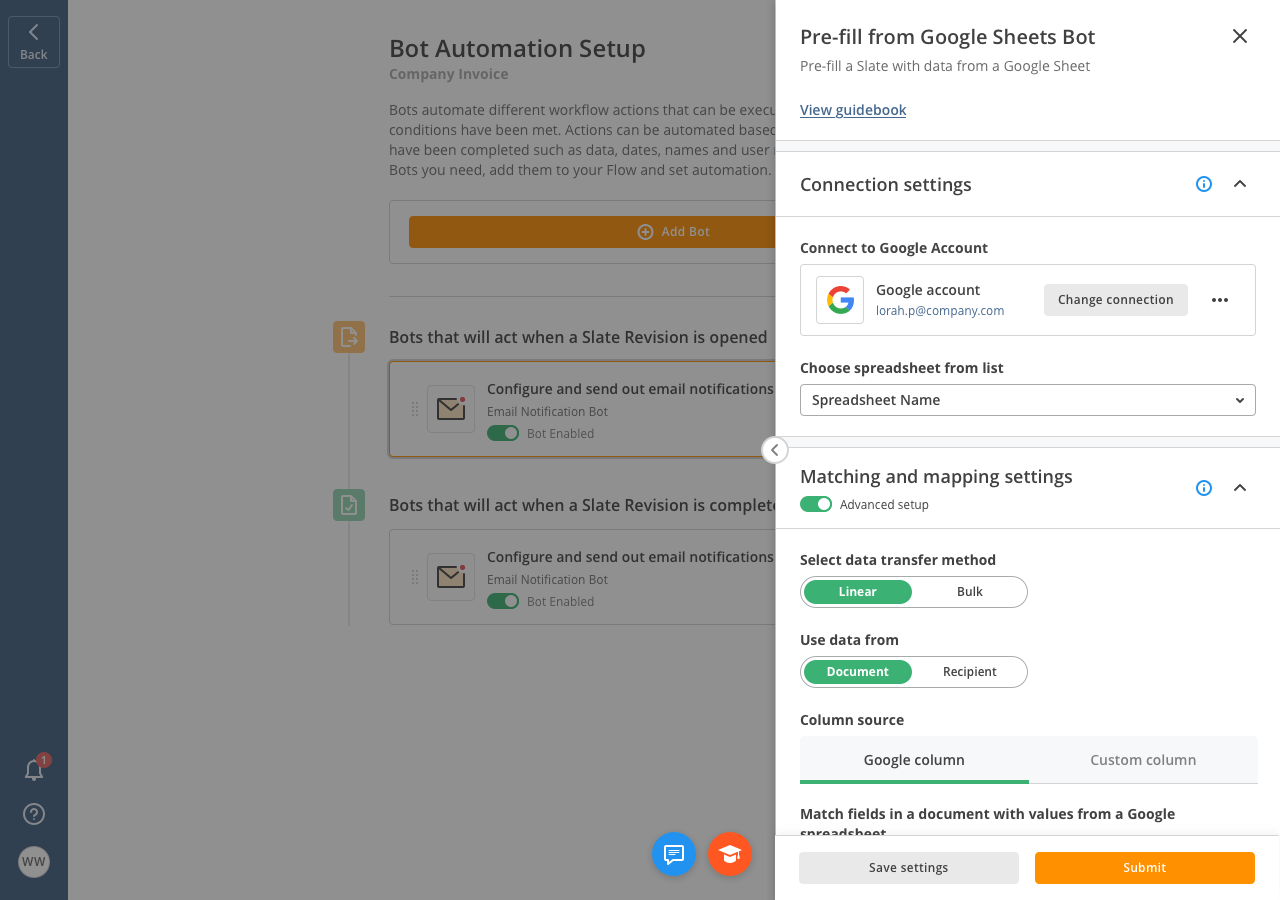Open the blue chat support icon
Screen dimensions: 1280x900
674,854
